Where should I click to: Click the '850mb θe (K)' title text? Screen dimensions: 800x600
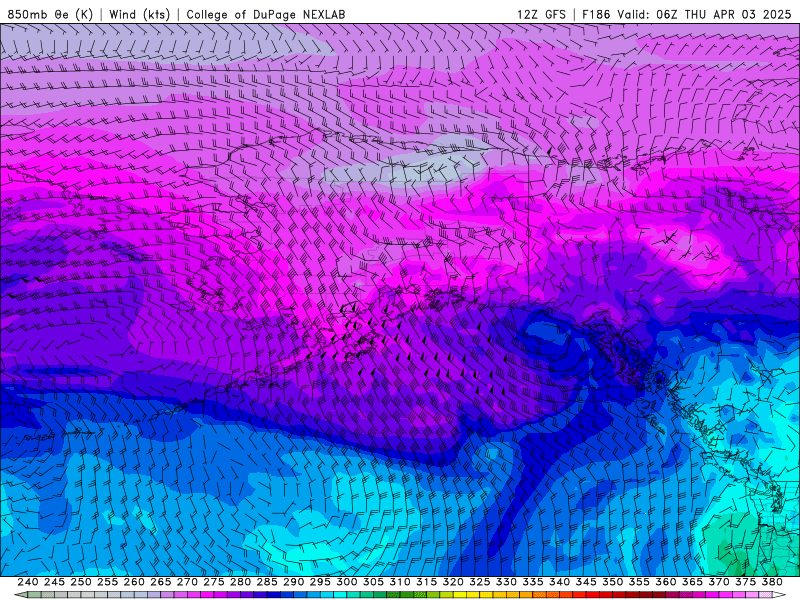point(49,14)
